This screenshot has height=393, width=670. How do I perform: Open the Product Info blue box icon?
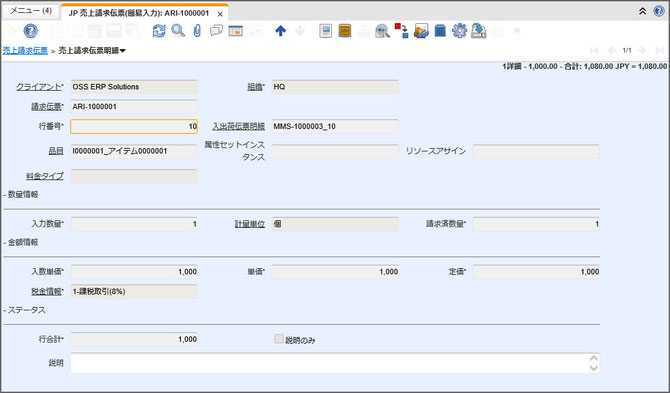coord(440,31)
